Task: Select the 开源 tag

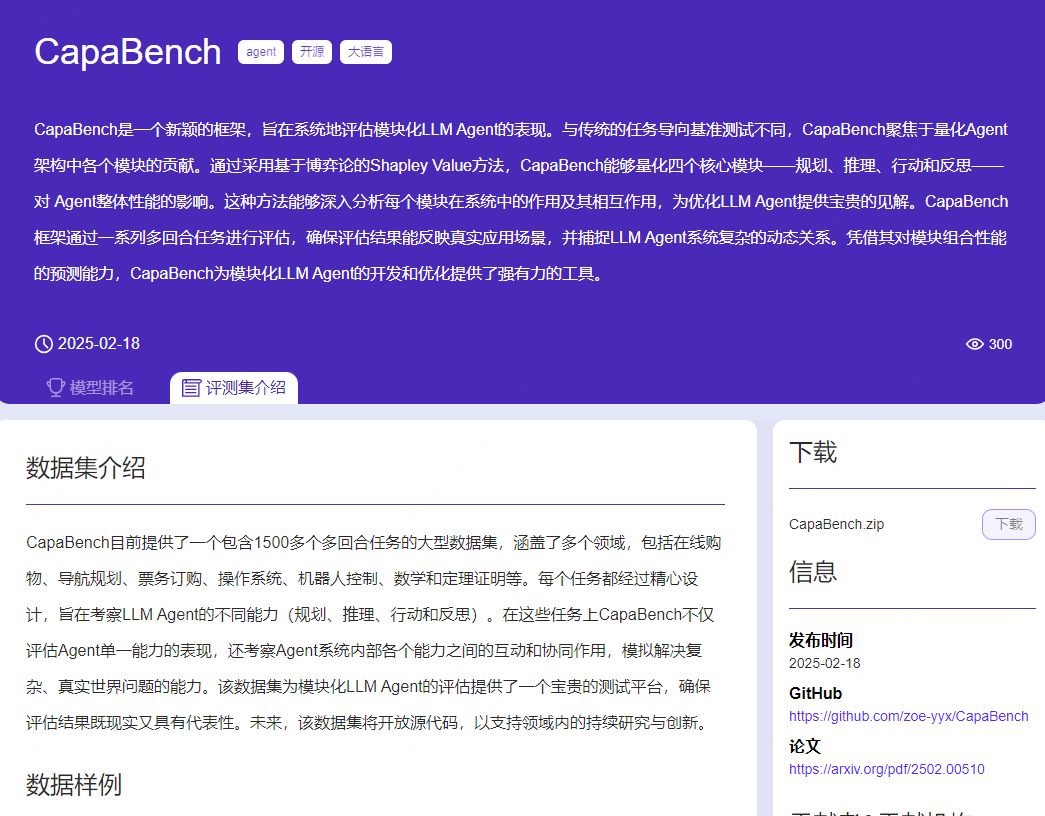Action: pos(312,52)
